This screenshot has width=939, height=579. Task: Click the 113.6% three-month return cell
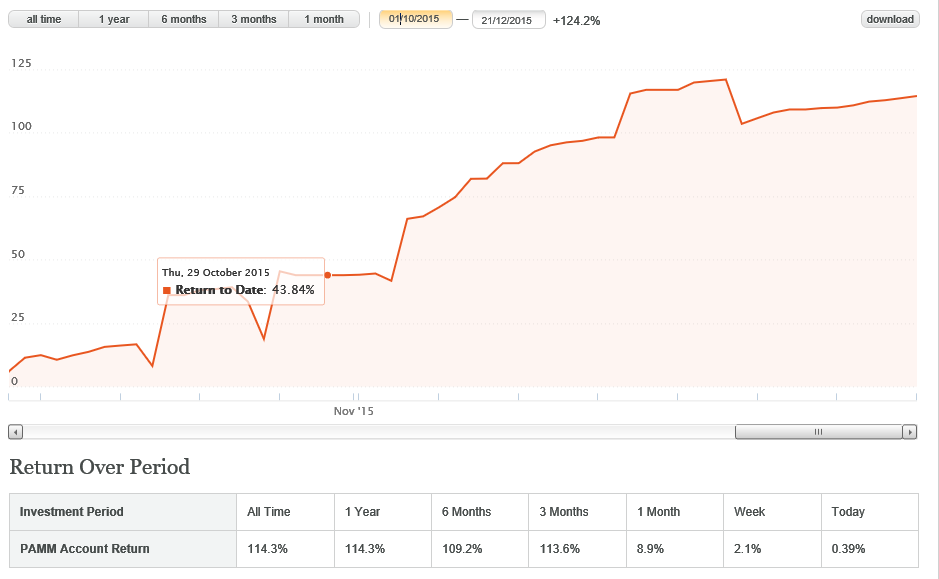577,549
